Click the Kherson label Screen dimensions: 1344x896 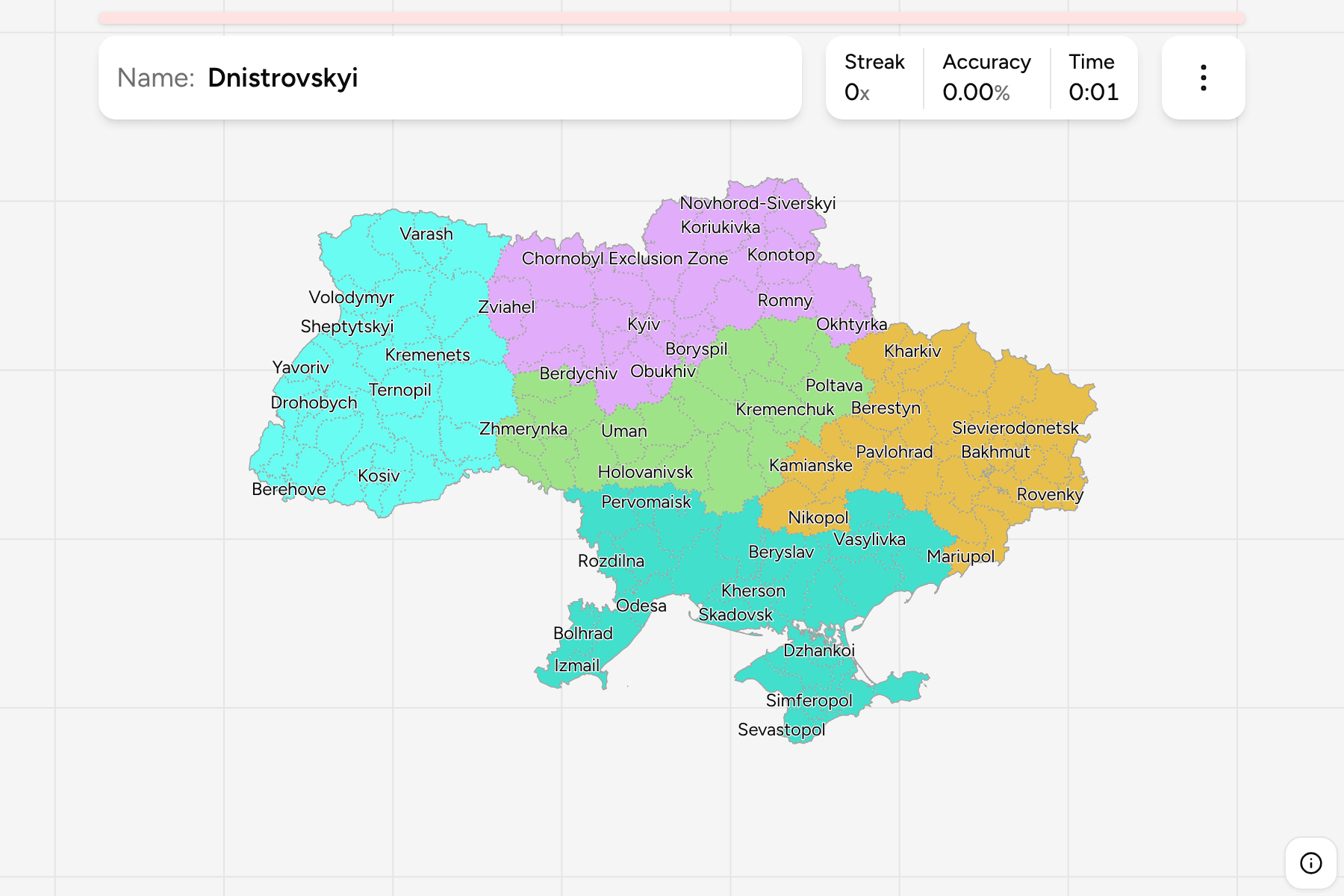(753, 591)
